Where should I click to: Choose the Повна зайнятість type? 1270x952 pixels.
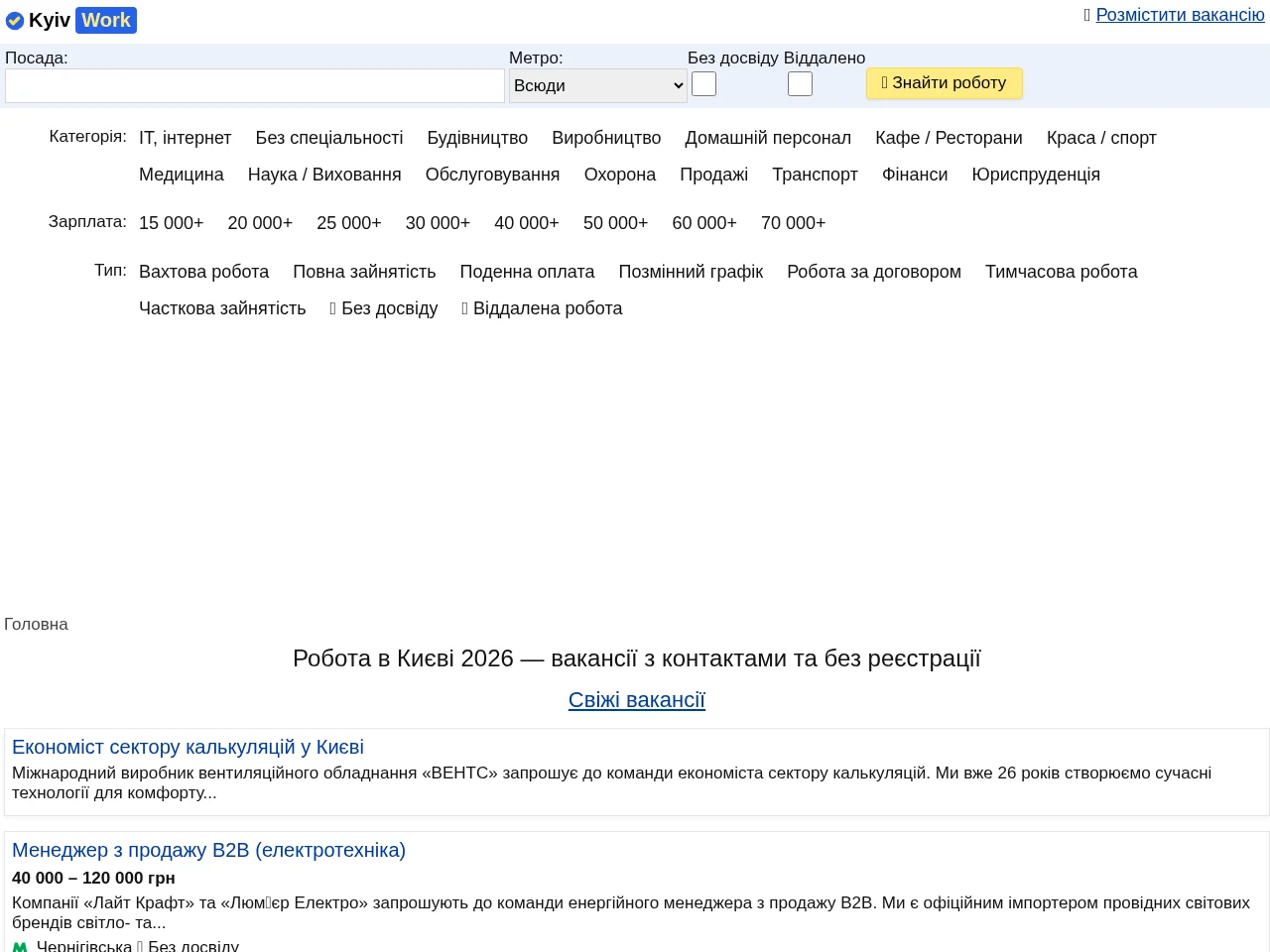(x=364, y=272)
